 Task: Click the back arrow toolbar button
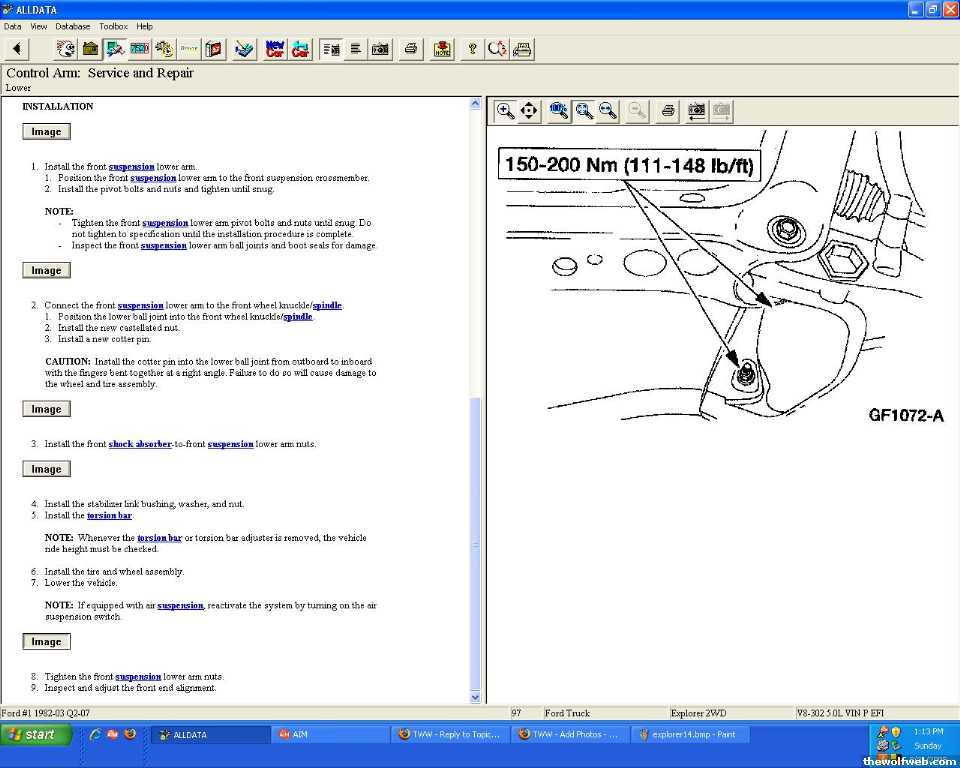[18, 48]
